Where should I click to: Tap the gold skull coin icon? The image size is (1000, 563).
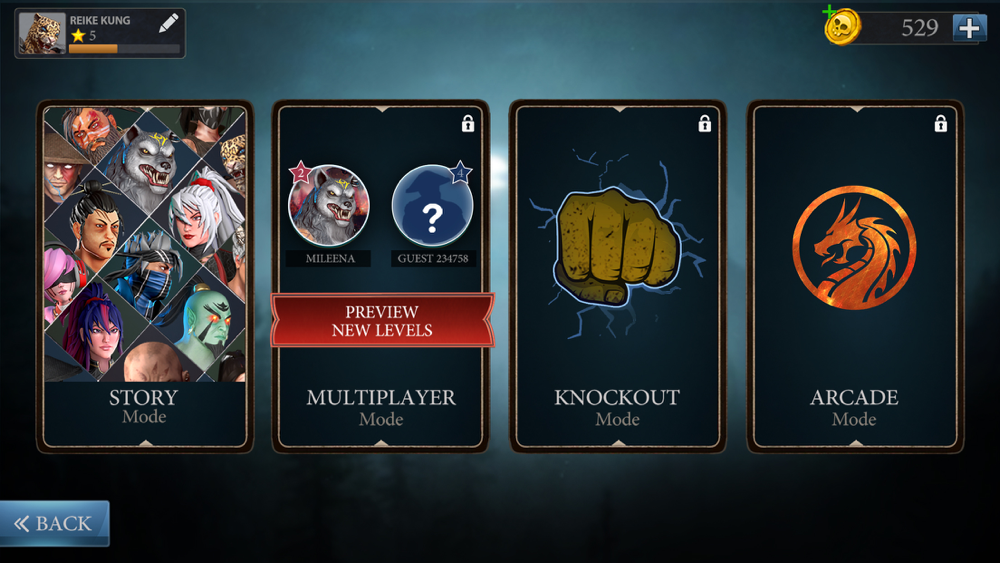842,27
